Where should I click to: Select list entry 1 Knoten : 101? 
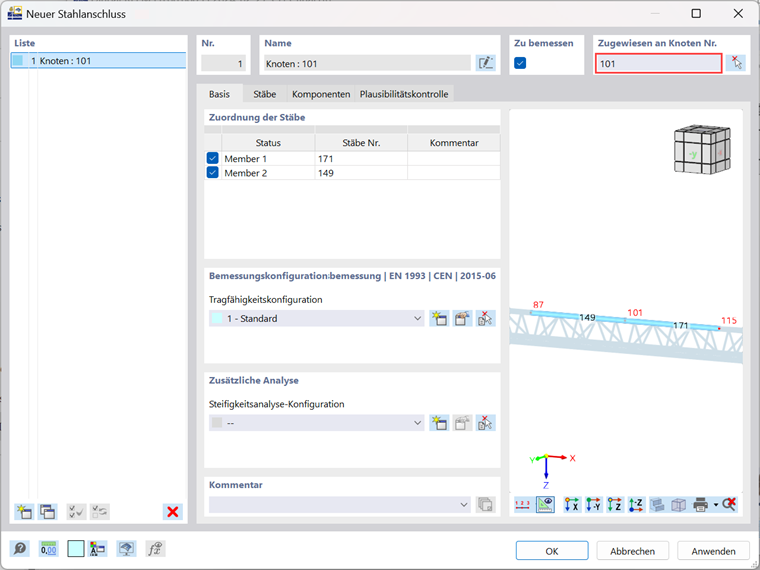point(98,61)
